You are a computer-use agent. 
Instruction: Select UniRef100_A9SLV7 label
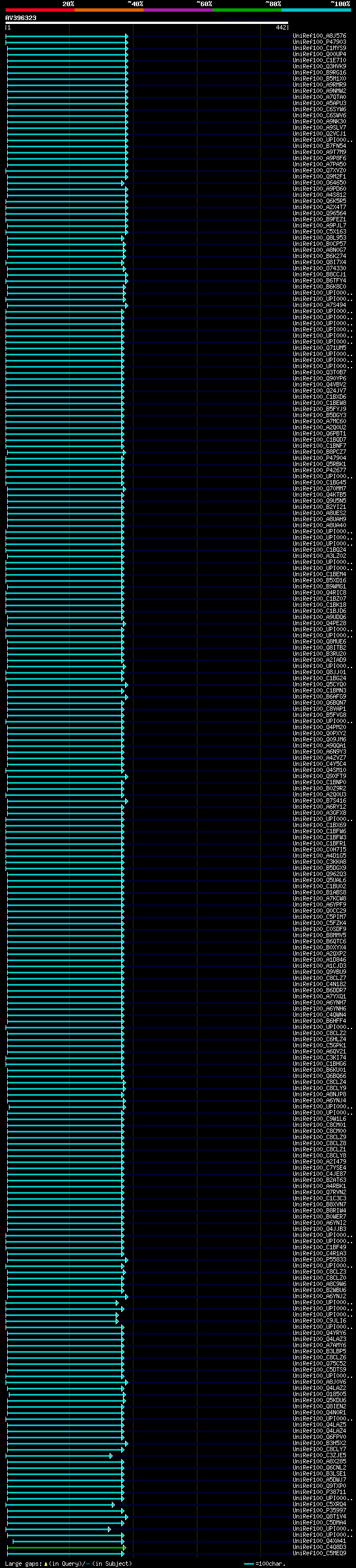point(319,127)
